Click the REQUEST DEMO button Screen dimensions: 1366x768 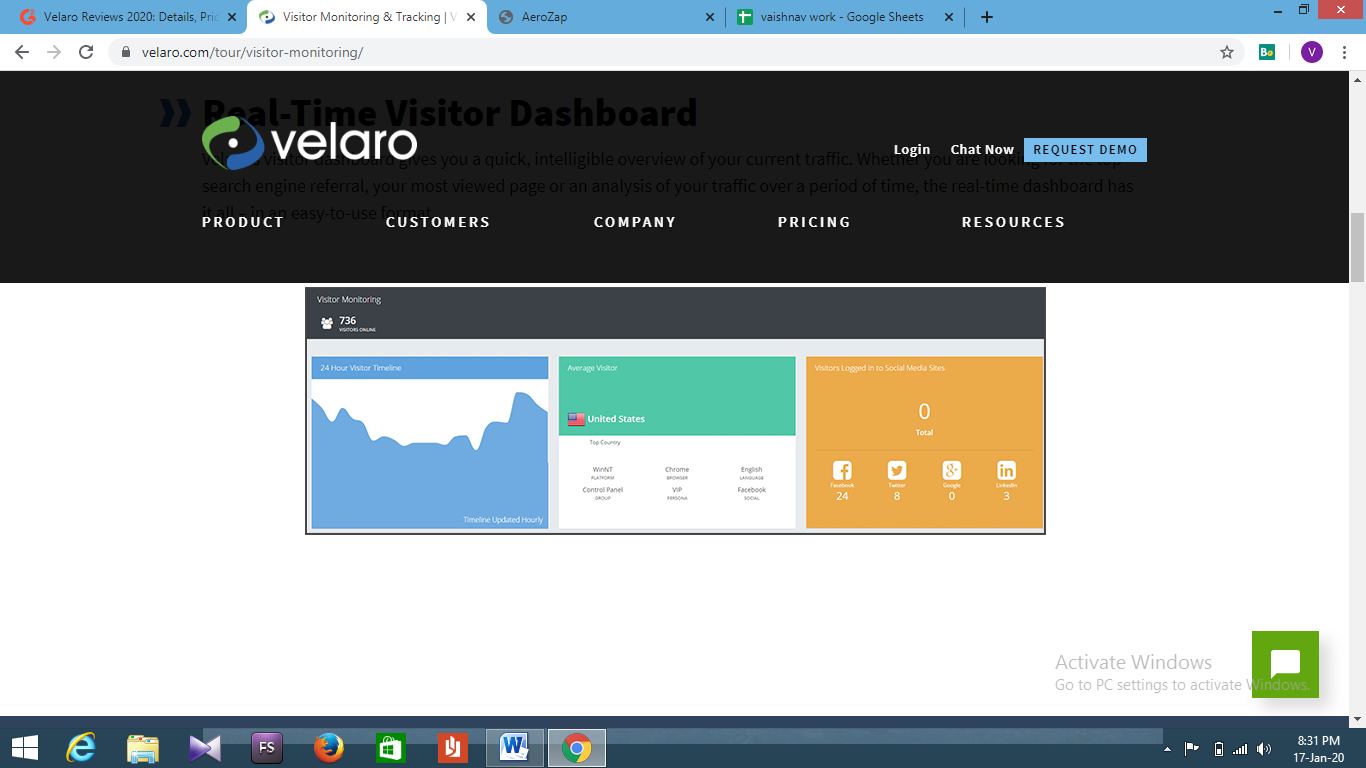pyautogui.click(x=1085, y=150)
